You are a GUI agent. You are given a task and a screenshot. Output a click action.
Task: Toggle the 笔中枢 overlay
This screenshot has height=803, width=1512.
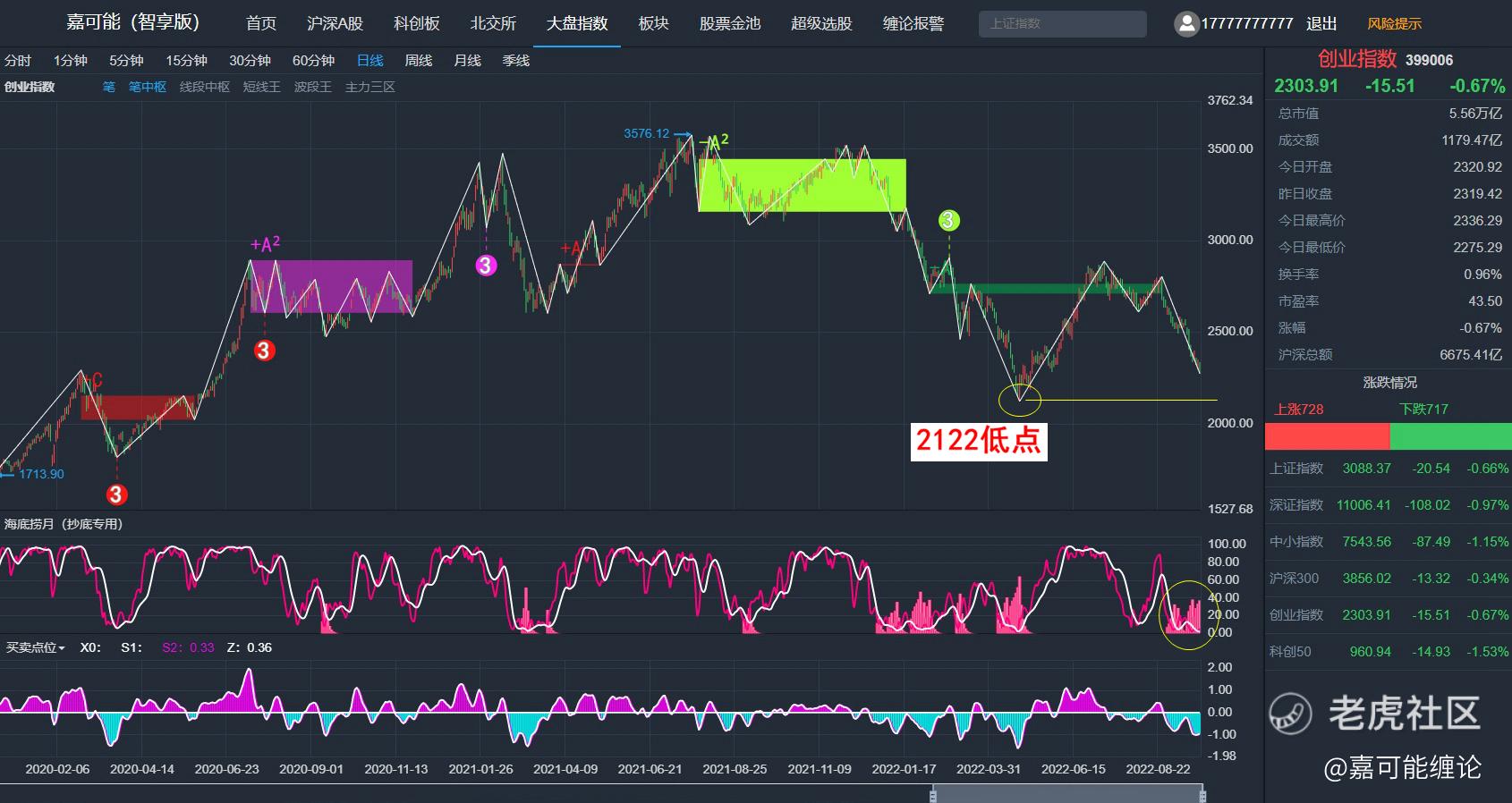(148, 87)
